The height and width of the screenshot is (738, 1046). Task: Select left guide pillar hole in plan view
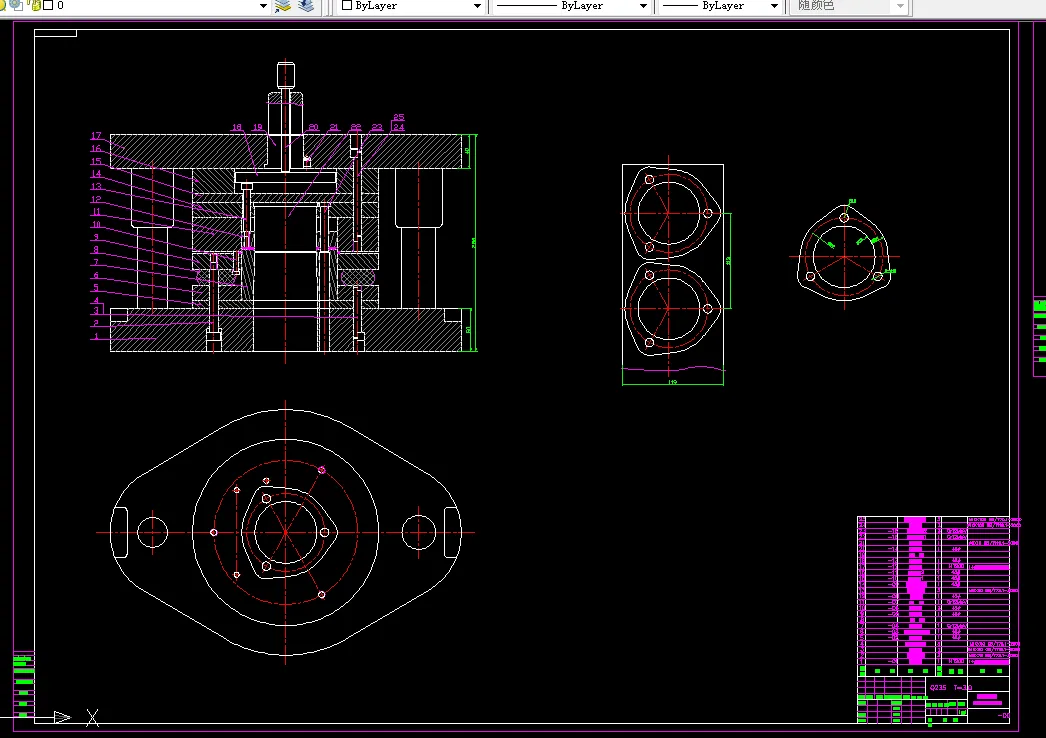pos(152,532)
